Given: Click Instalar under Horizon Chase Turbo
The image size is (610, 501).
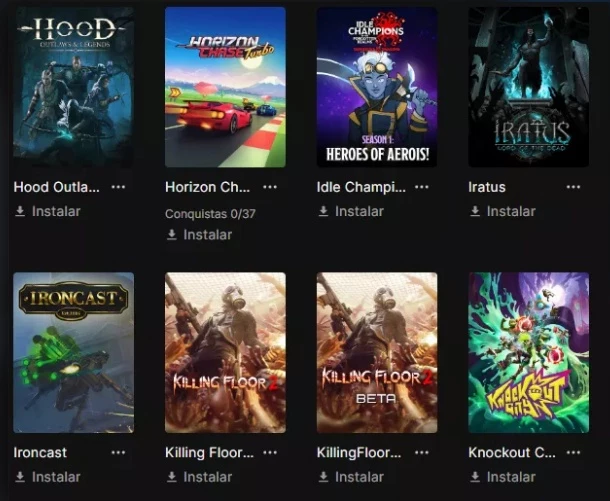Looking at the screenshot, I should (199, 235).
